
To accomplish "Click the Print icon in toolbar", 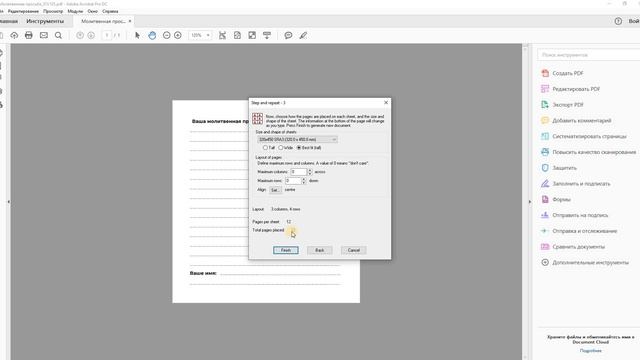I will tap(29, 36).
